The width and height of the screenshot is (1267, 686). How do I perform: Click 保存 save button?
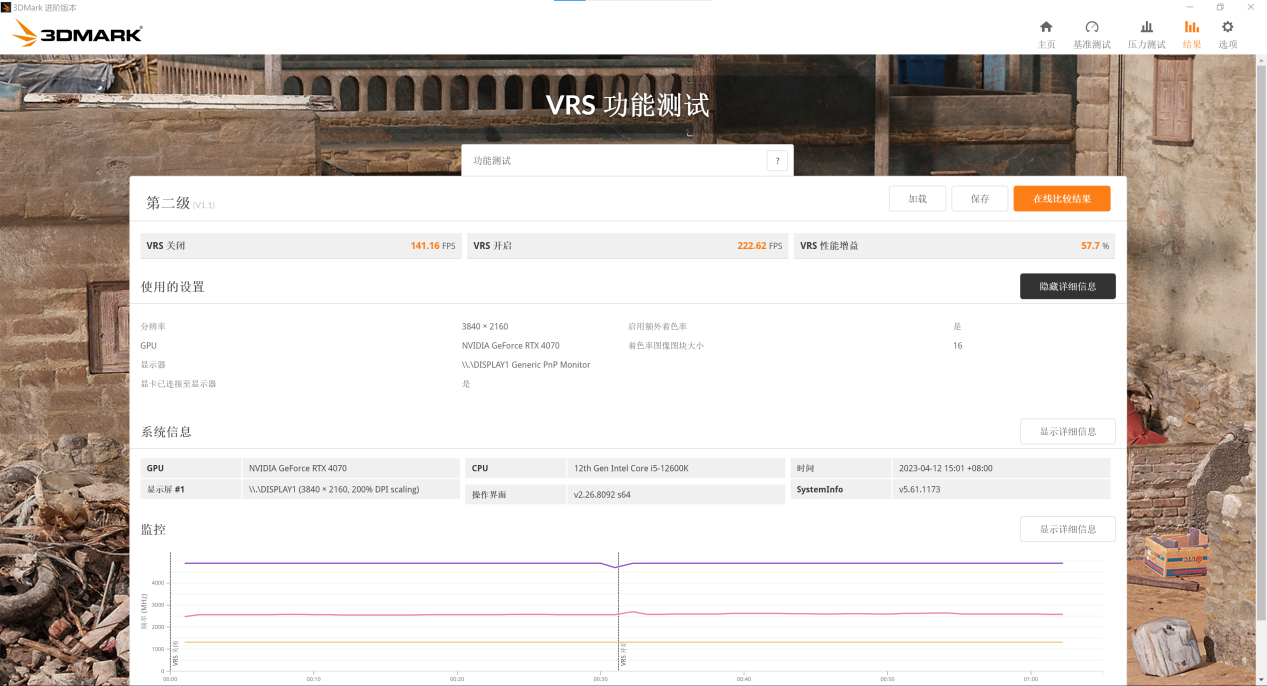click(x=979, y=199)
